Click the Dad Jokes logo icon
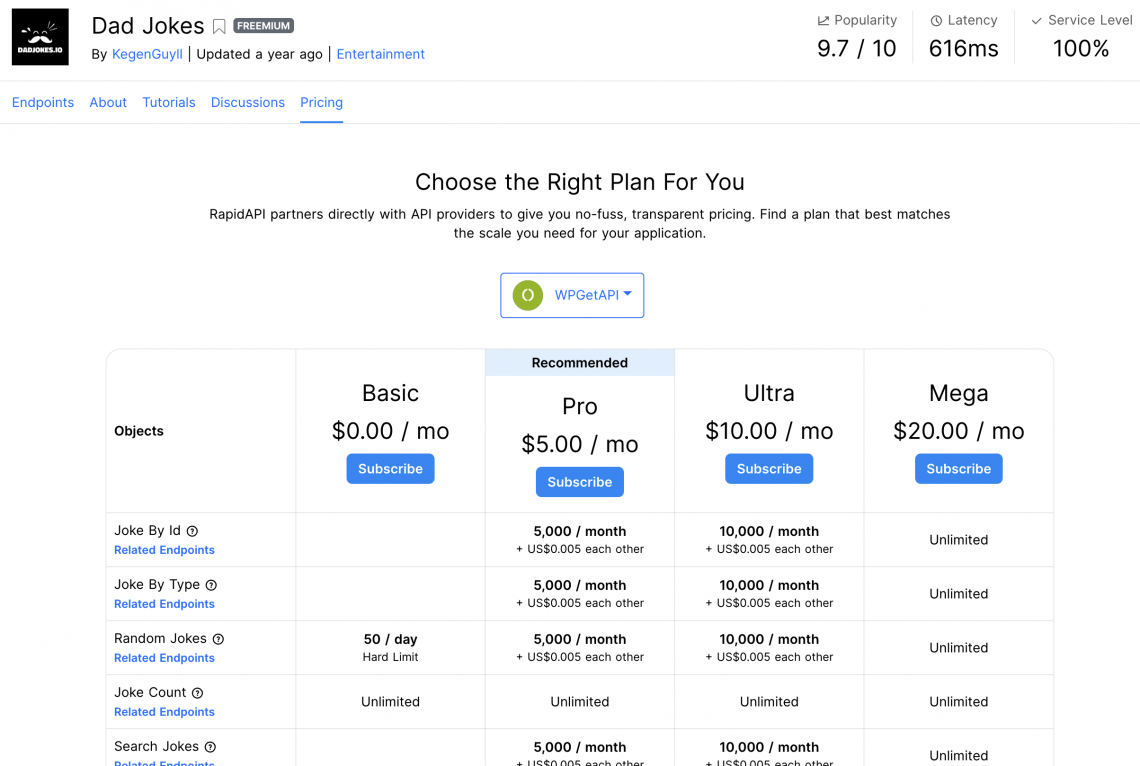Viewport: 1140px width, 766px height. (40, 36)
